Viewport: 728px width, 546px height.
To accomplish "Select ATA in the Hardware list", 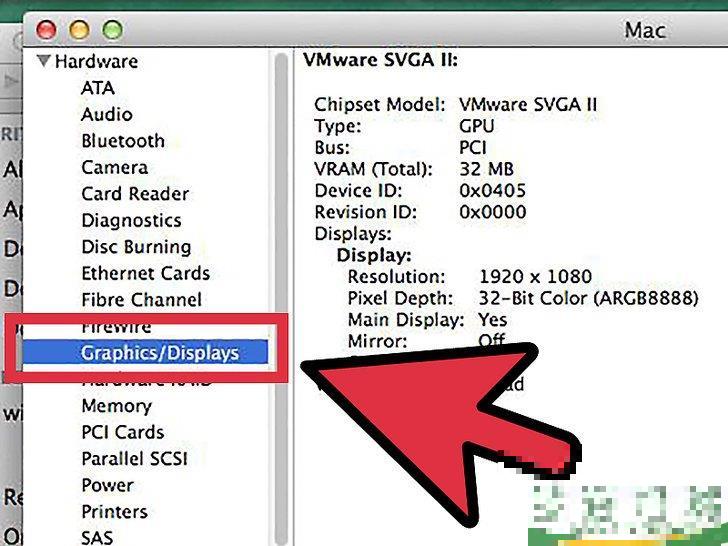I will [98, 88].
